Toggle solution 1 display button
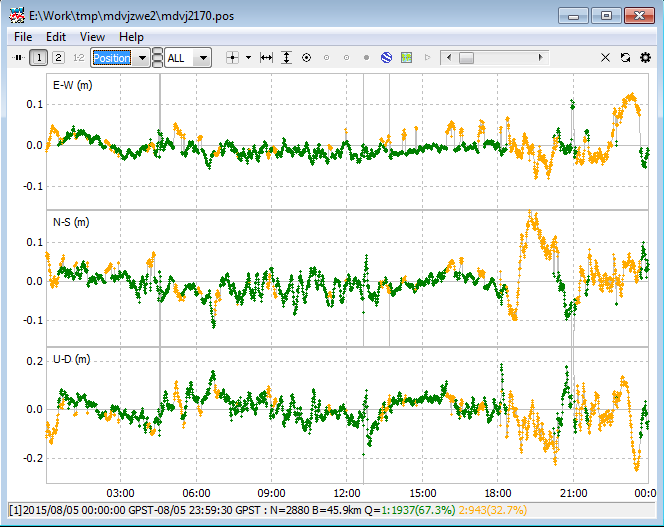664x527 pixels. [x=39, y=58]
